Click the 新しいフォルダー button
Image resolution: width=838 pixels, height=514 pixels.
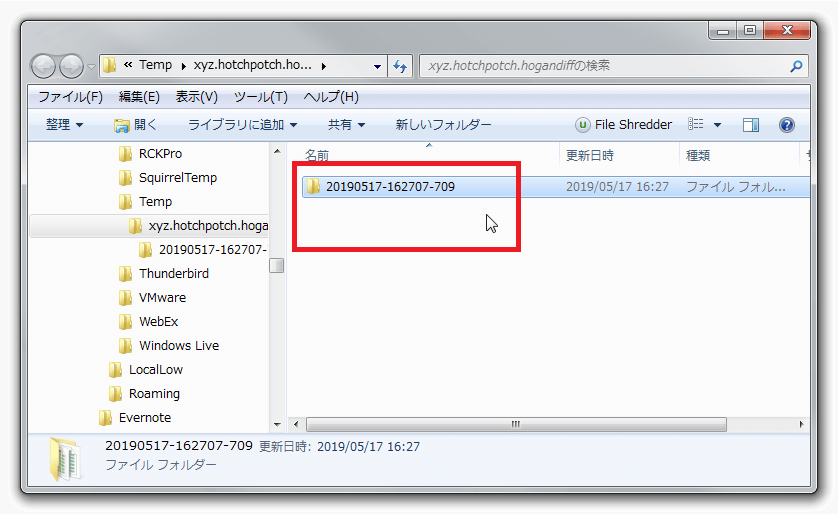pos(443,125)
